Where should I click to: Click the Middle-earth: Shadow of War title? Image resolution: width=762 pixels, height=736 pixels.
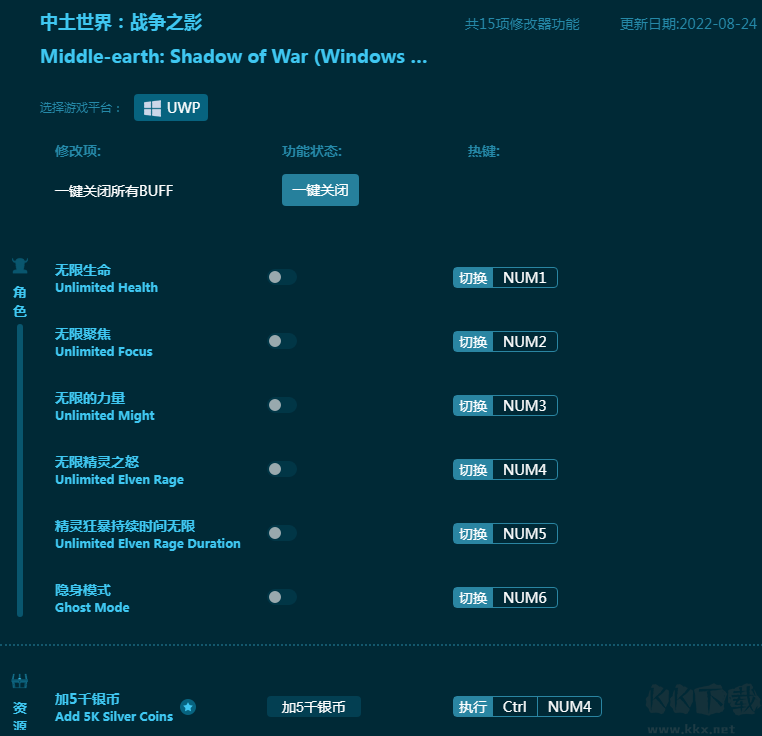click(x=233, y=57)
